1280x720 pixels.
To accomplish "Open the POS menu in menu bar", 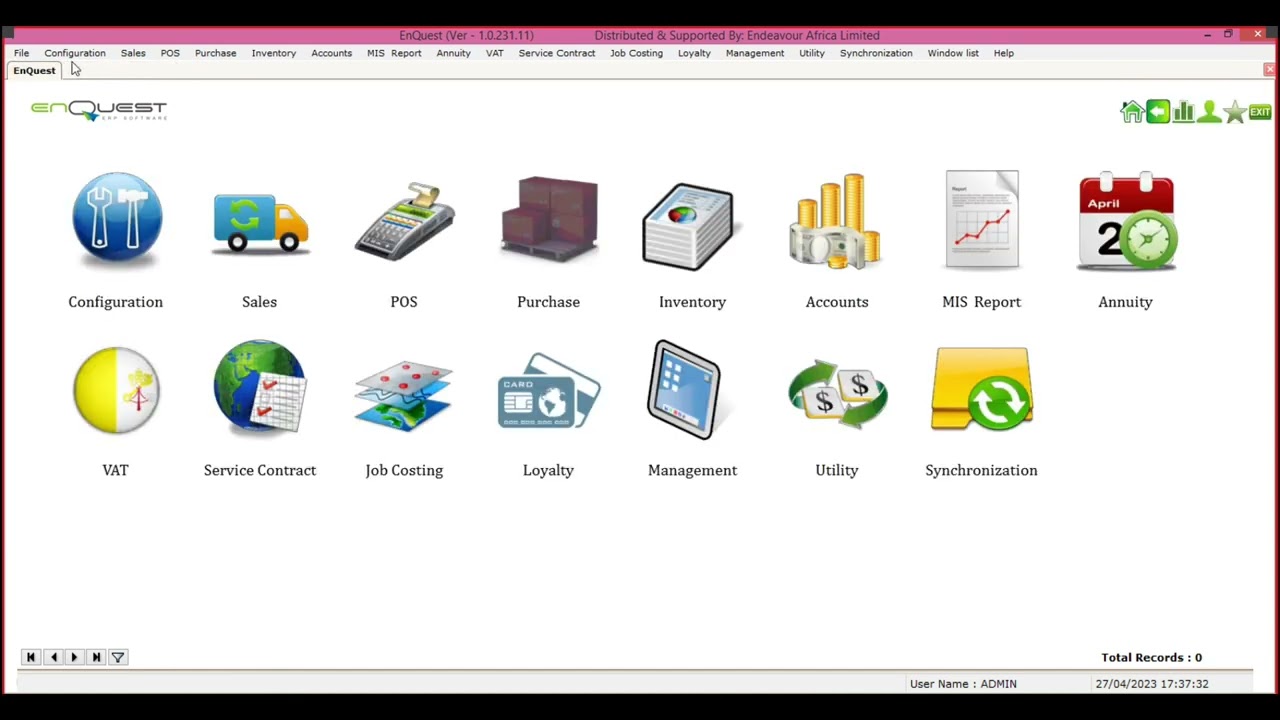I will tap(170, 53).
